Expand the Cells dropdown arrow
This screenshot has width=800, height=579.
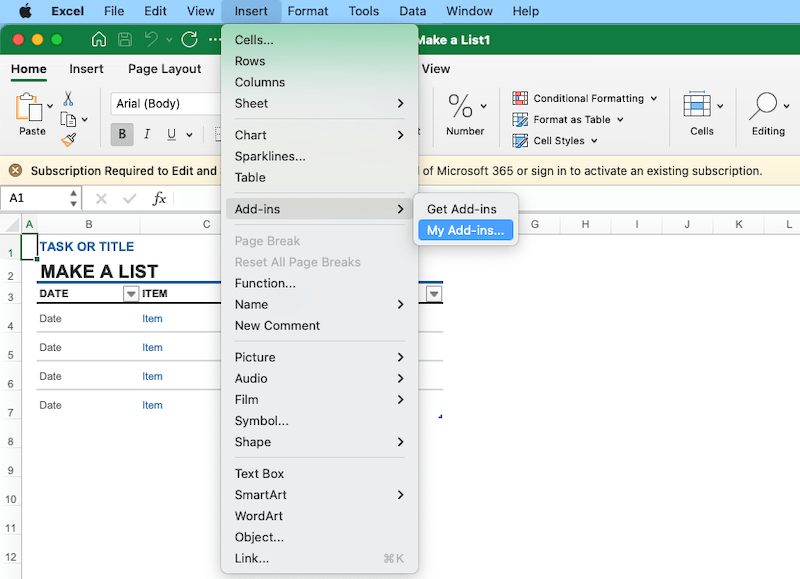point(720,106)
